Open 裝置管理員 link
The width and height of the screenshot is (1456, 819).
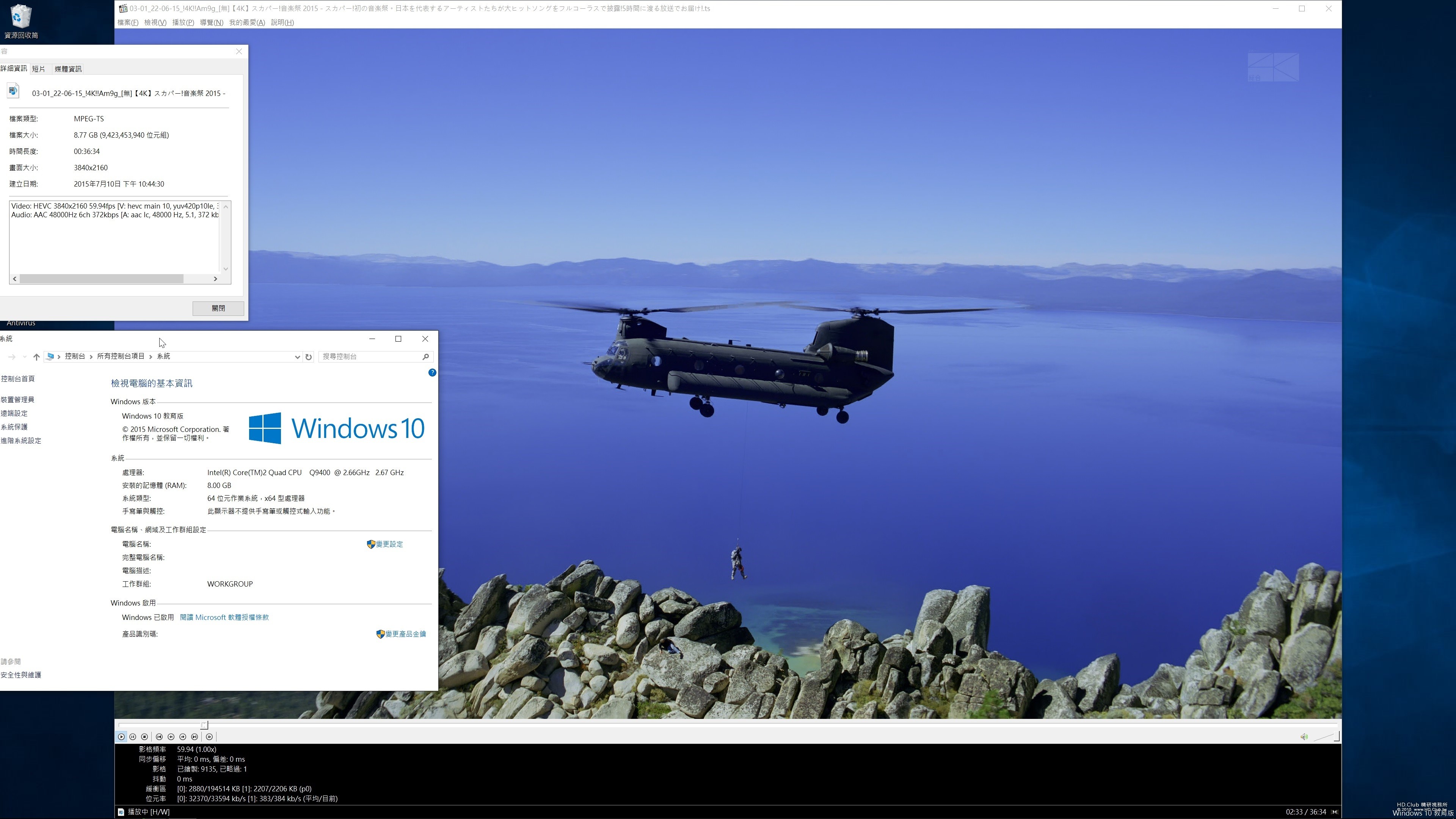click(x=17, y=400)
